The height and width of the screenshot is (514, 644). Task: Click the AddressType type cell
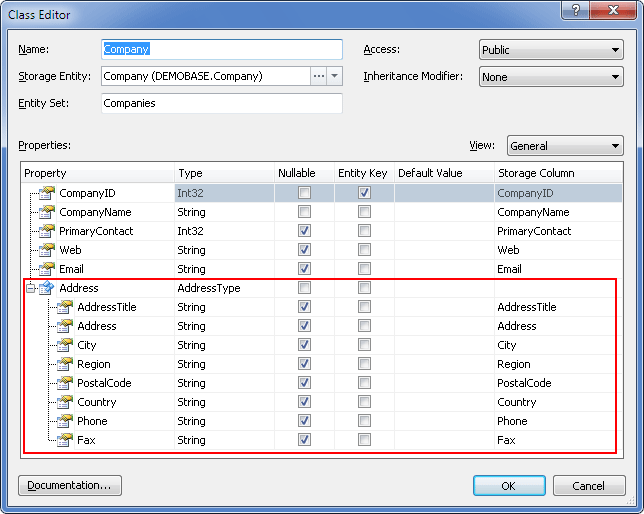click(225, 288)
